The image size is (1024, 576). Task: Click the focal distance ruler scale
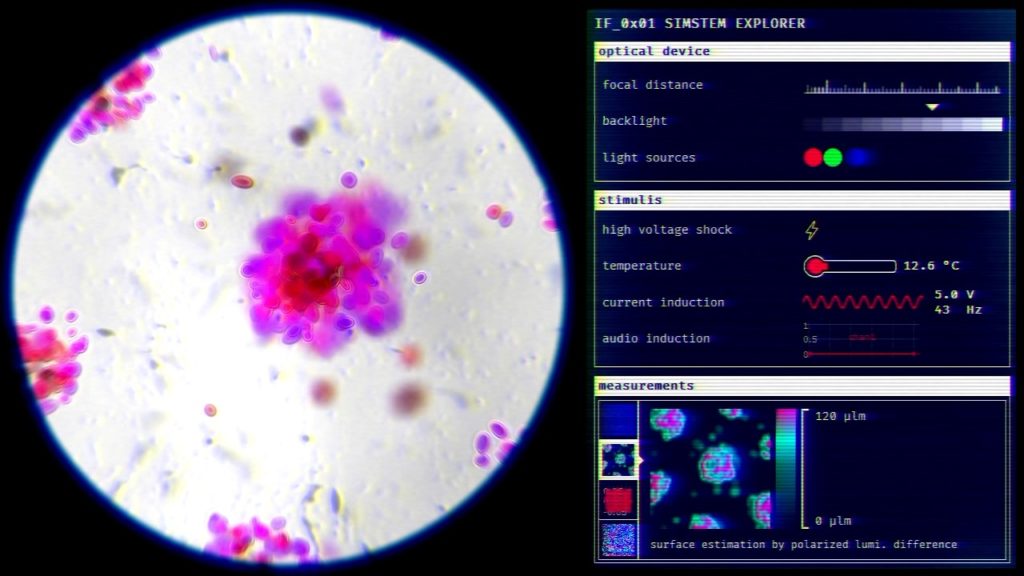pos(902,88)
